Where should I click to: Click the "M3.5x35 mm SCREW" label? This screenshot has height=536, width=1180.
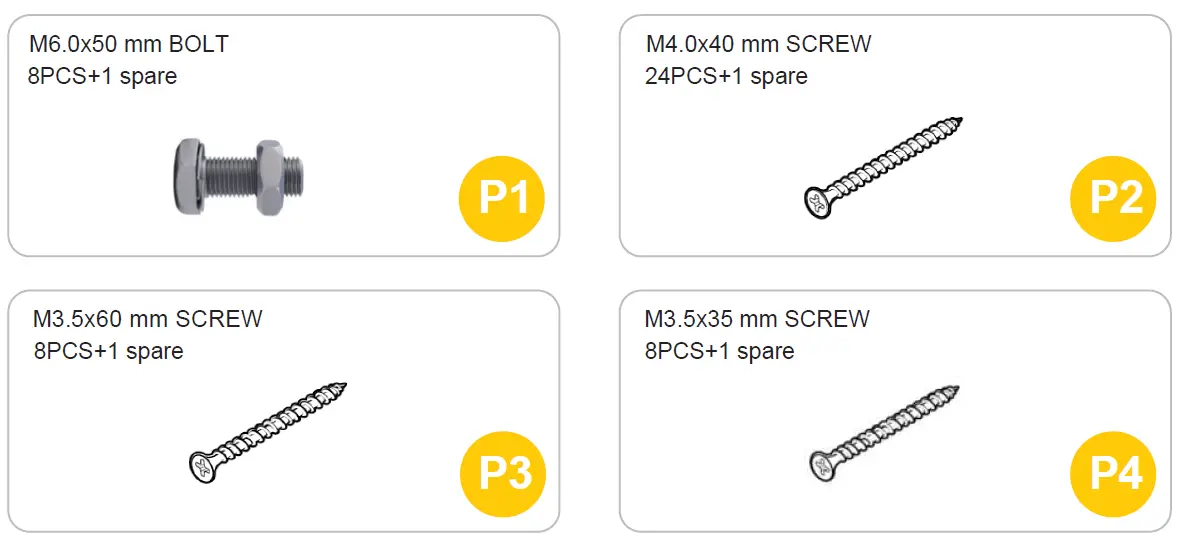pos(757,319)
